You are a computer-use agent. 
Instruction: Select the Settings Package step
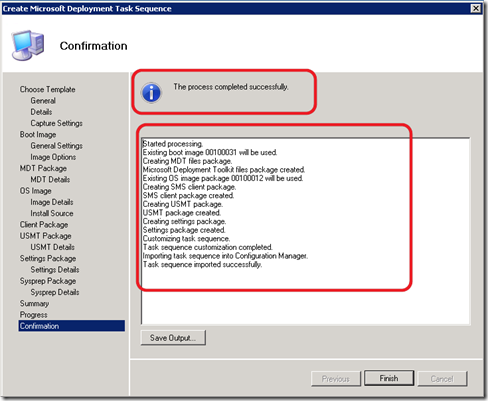[x=48, y=259]
